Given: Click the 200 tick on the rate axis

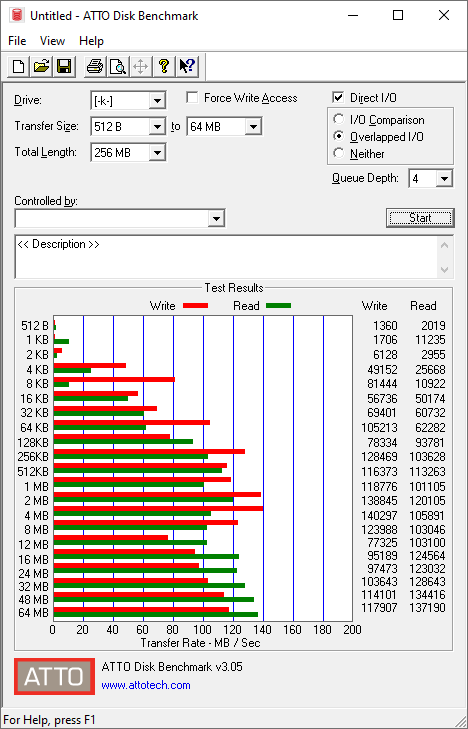Looking at the screenshot, I should (x=353, y=630).
